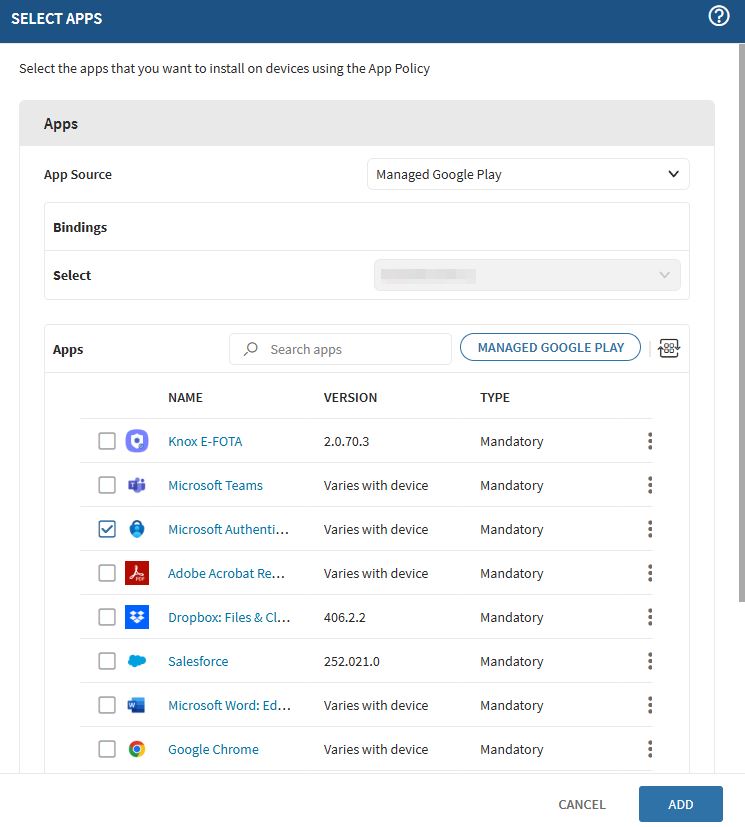Open the three-dot menu for Microsoft Word
Viewport: 745px width, 827px height.
point(650,705)
